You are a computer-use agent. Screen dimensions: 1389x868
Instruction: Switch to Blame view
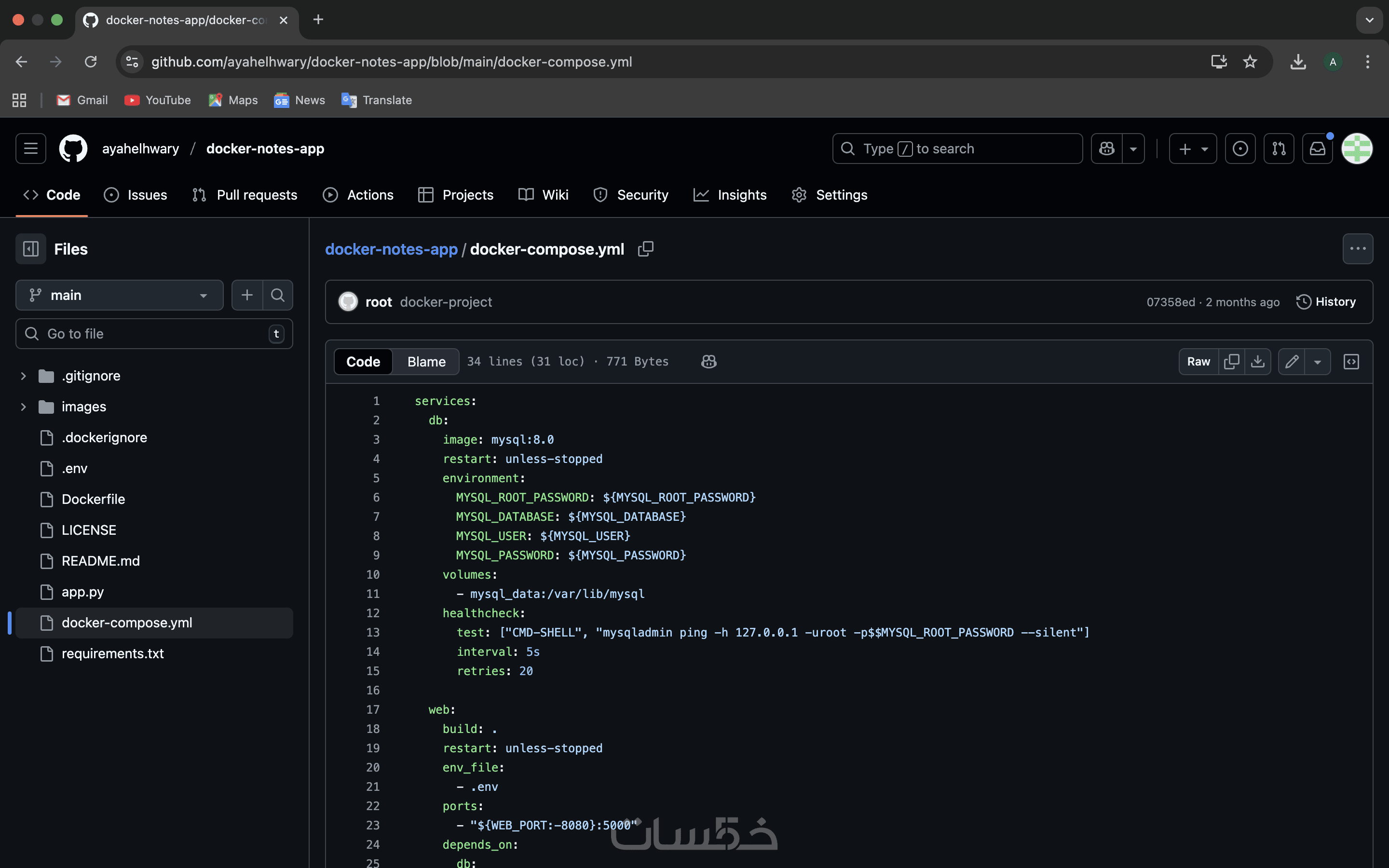tap(426, 362)
